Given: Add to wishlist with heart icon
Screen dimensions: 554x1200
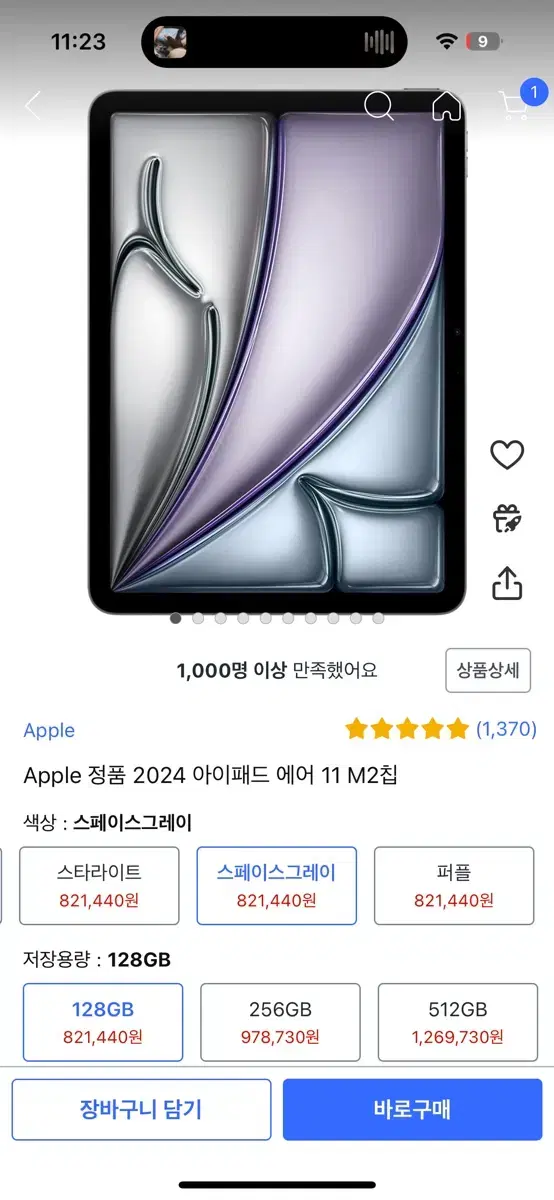Looking at the screenshot, I should (507, 455).
